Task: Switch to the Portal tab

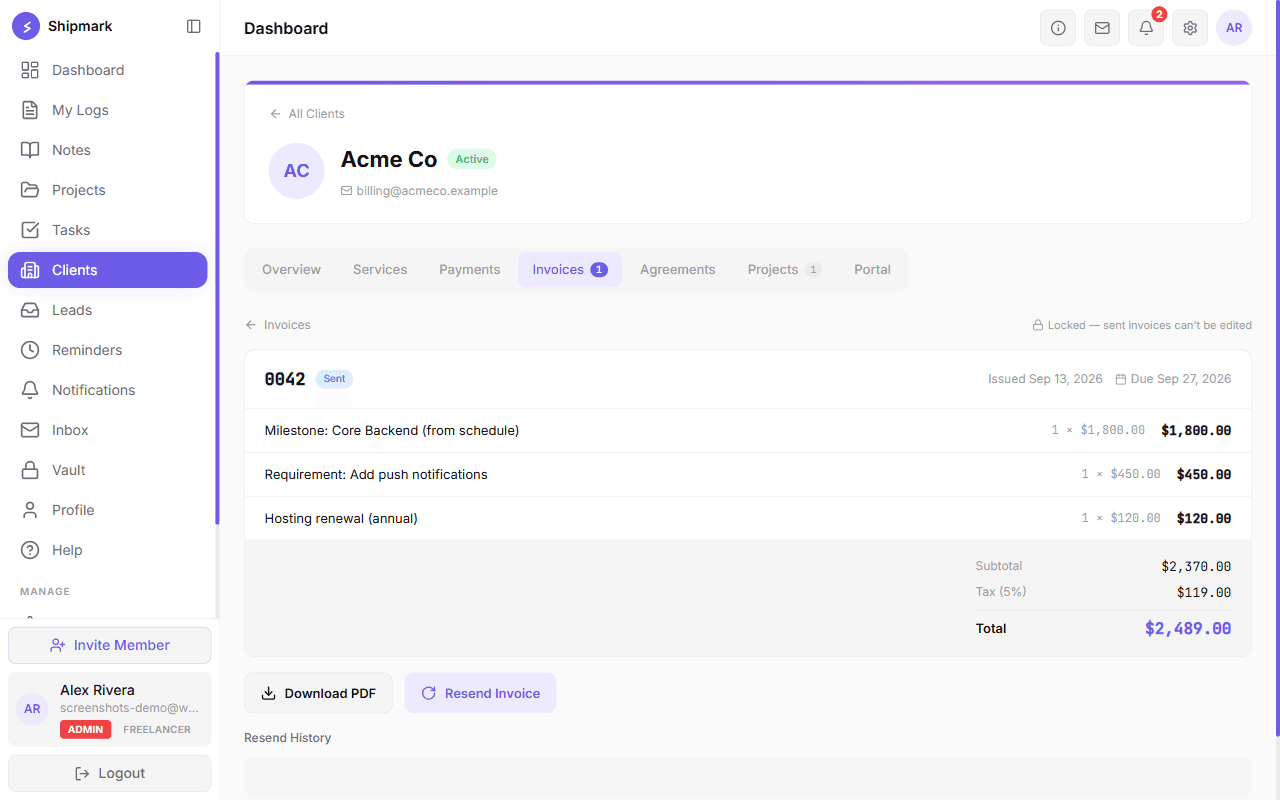Action: click(x=872, y=270)
